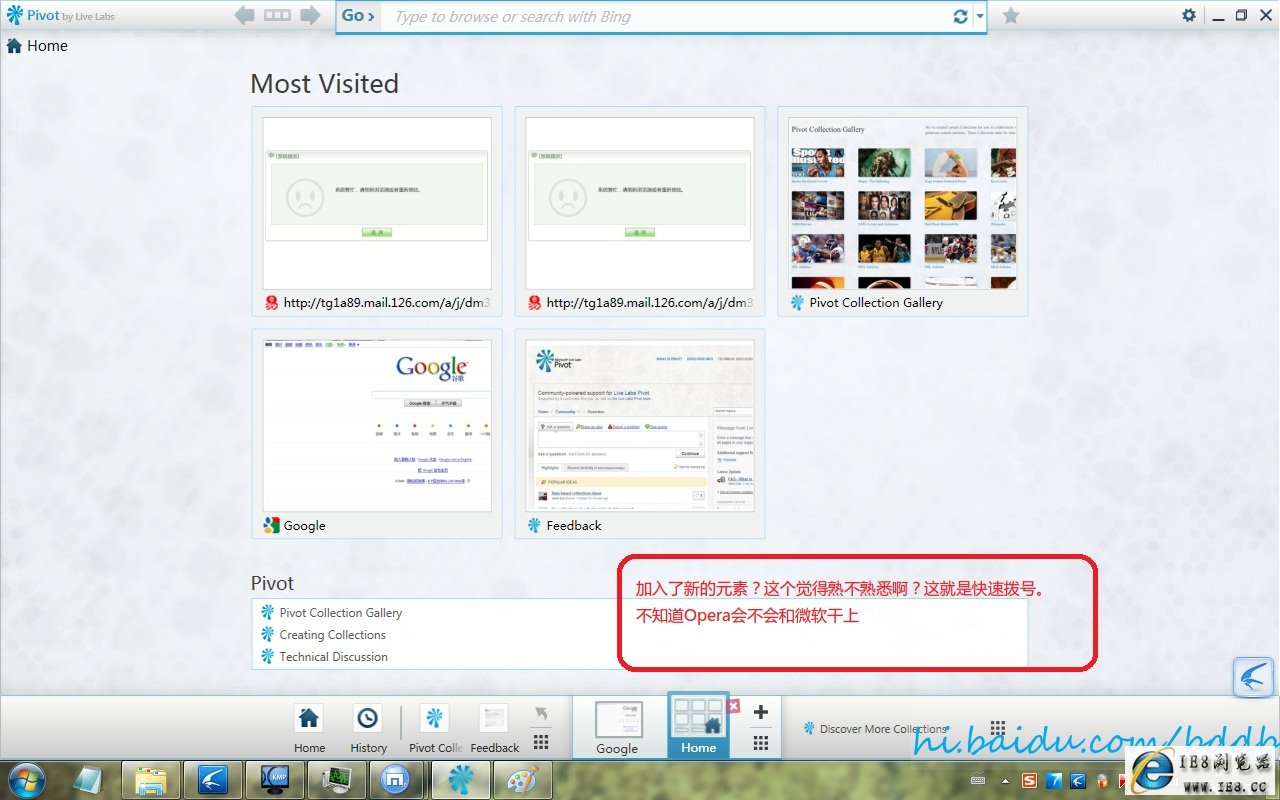Refresh the page with the reload icon
The height and width of the screenshot is (800, 1280).
[x=961, y=16]
